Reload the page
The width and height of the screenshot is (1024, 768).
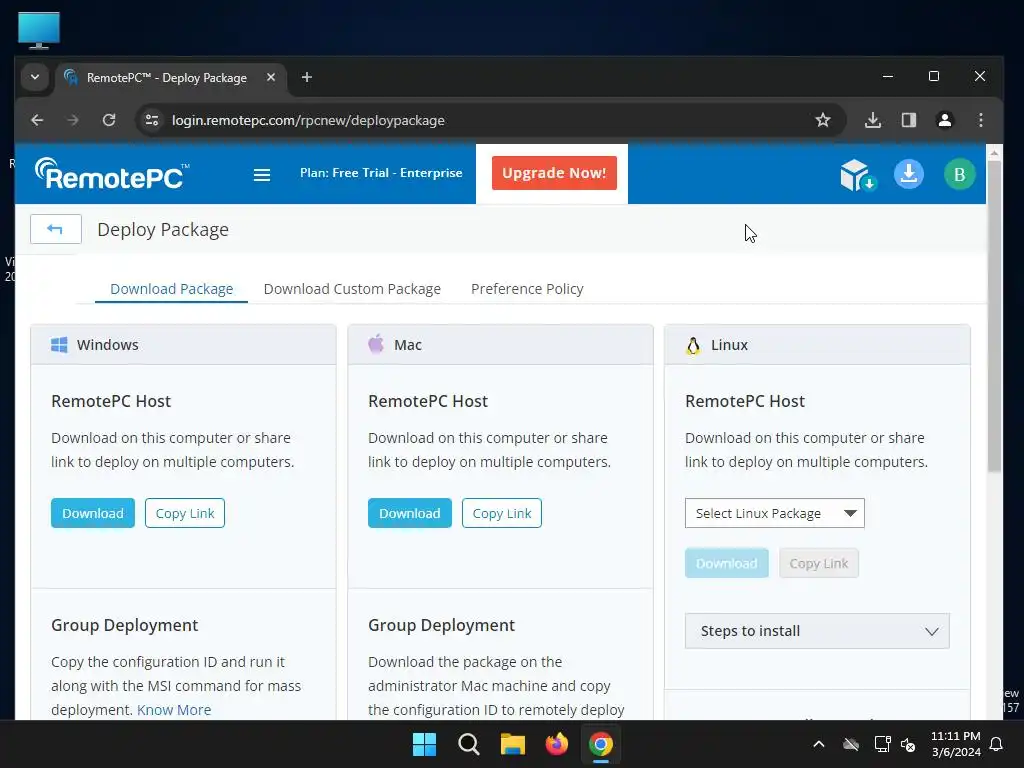[x=109, y=120]
